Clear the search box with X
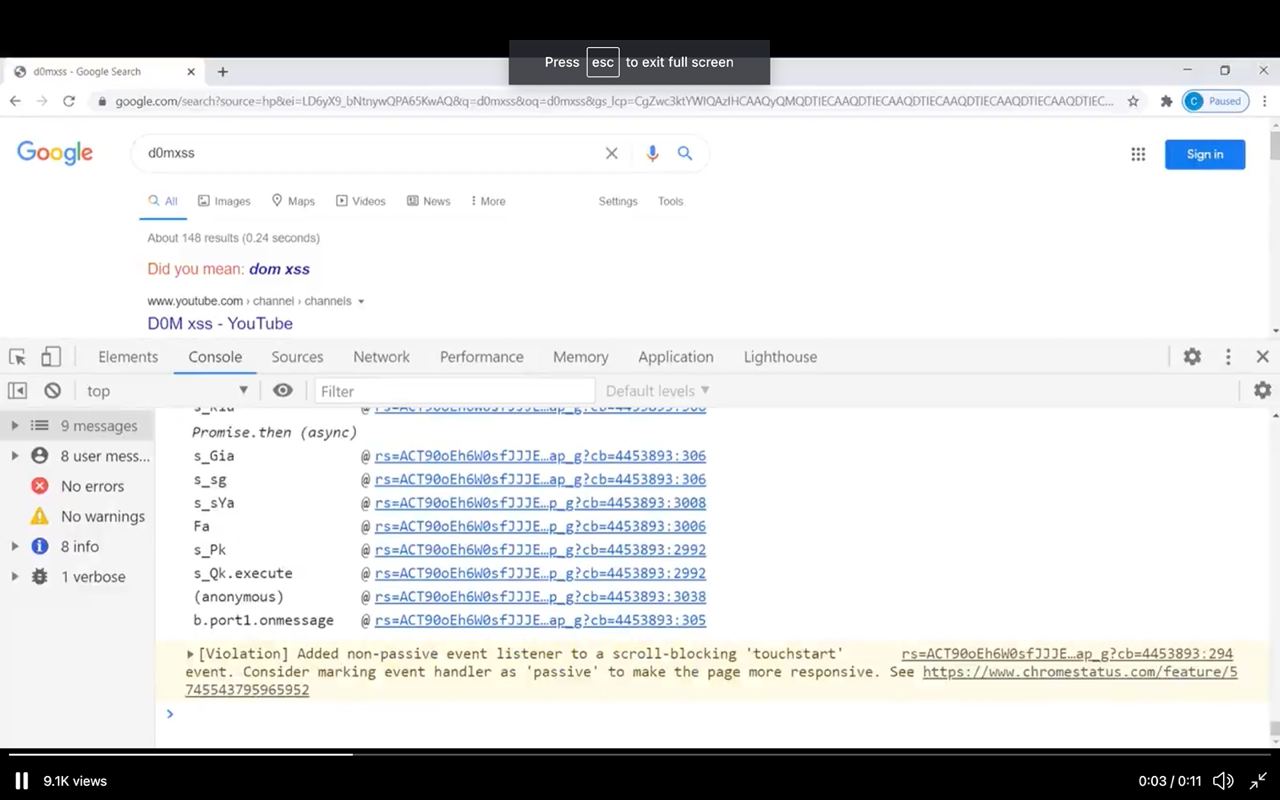Viewport: 1280px width, 800px height. point(611,153)
